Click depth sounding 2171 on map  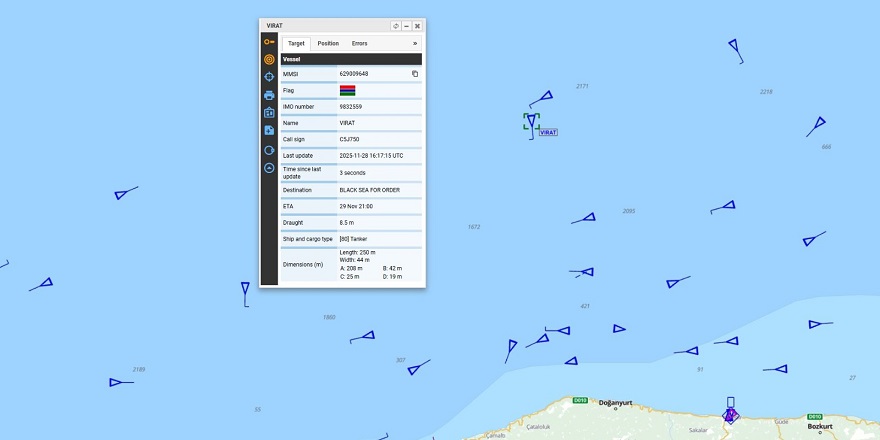tap(582, 86)
